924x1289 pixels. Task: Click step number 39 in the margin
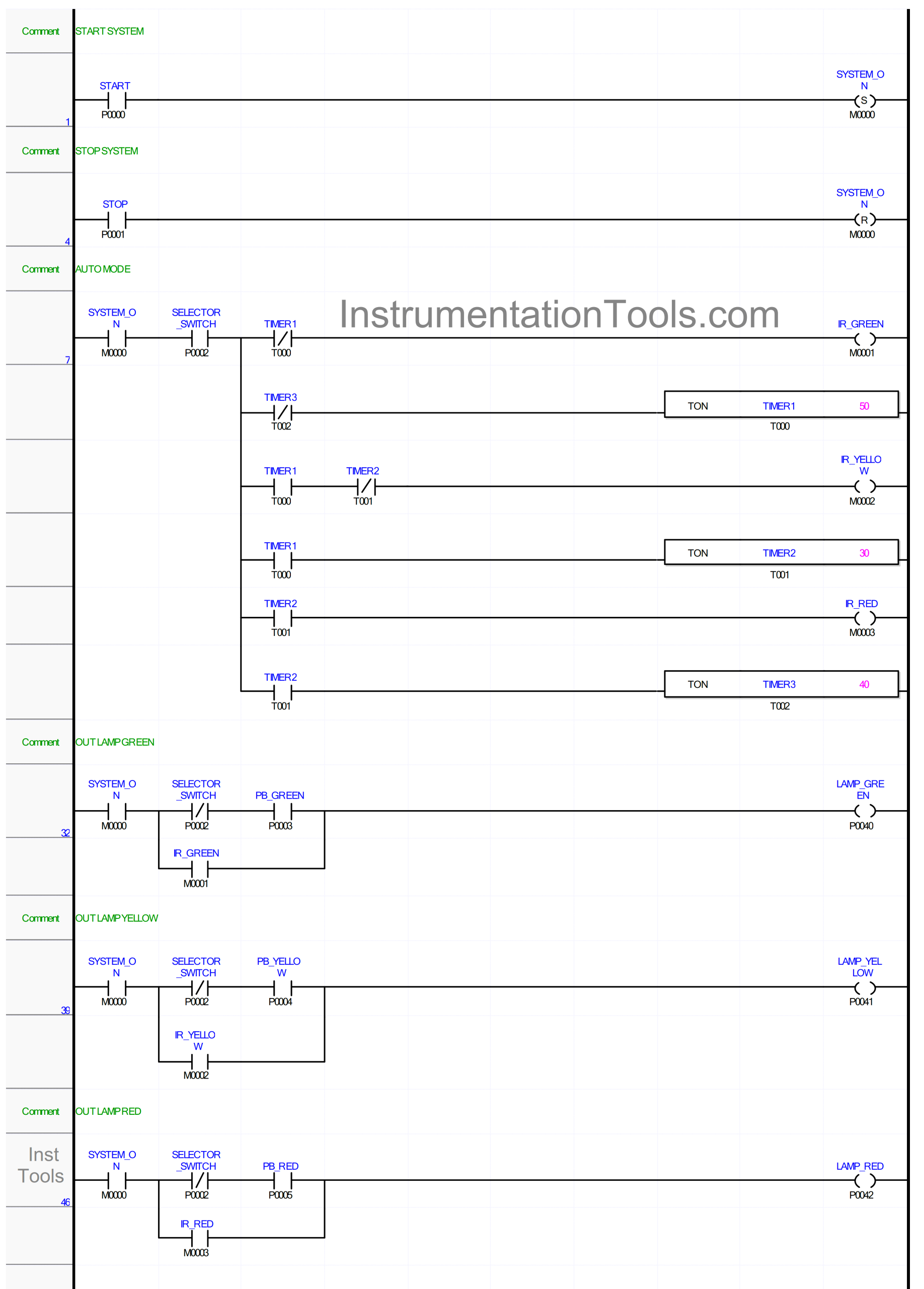coord(66,1011)
